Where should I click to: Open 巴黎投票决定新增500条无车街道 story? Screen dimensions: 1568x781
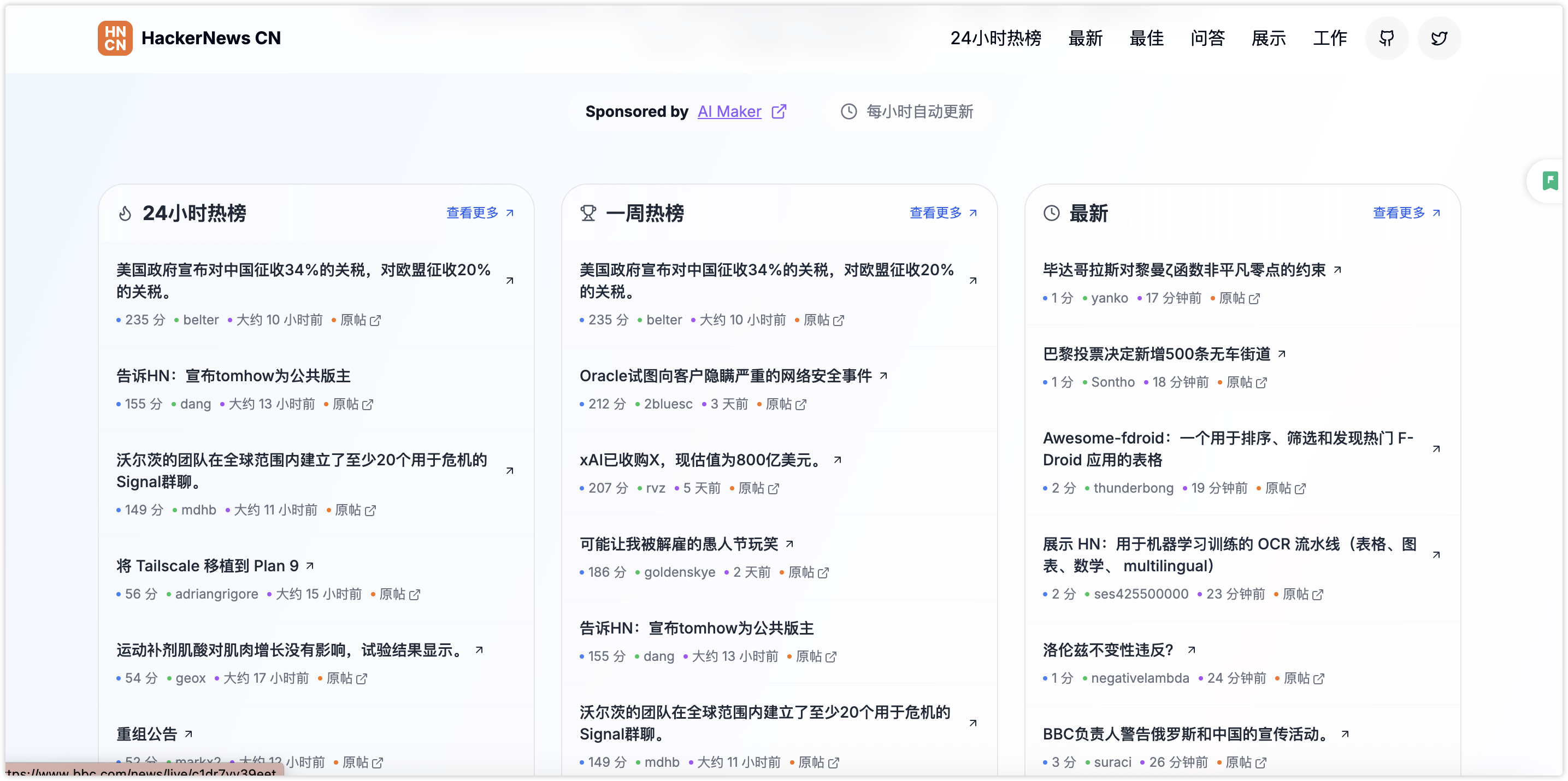[x=1157, y=354]
